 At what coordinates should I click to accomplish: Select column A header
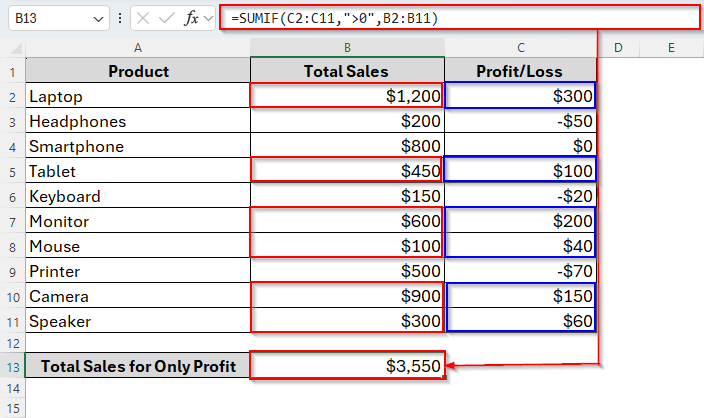138,47
